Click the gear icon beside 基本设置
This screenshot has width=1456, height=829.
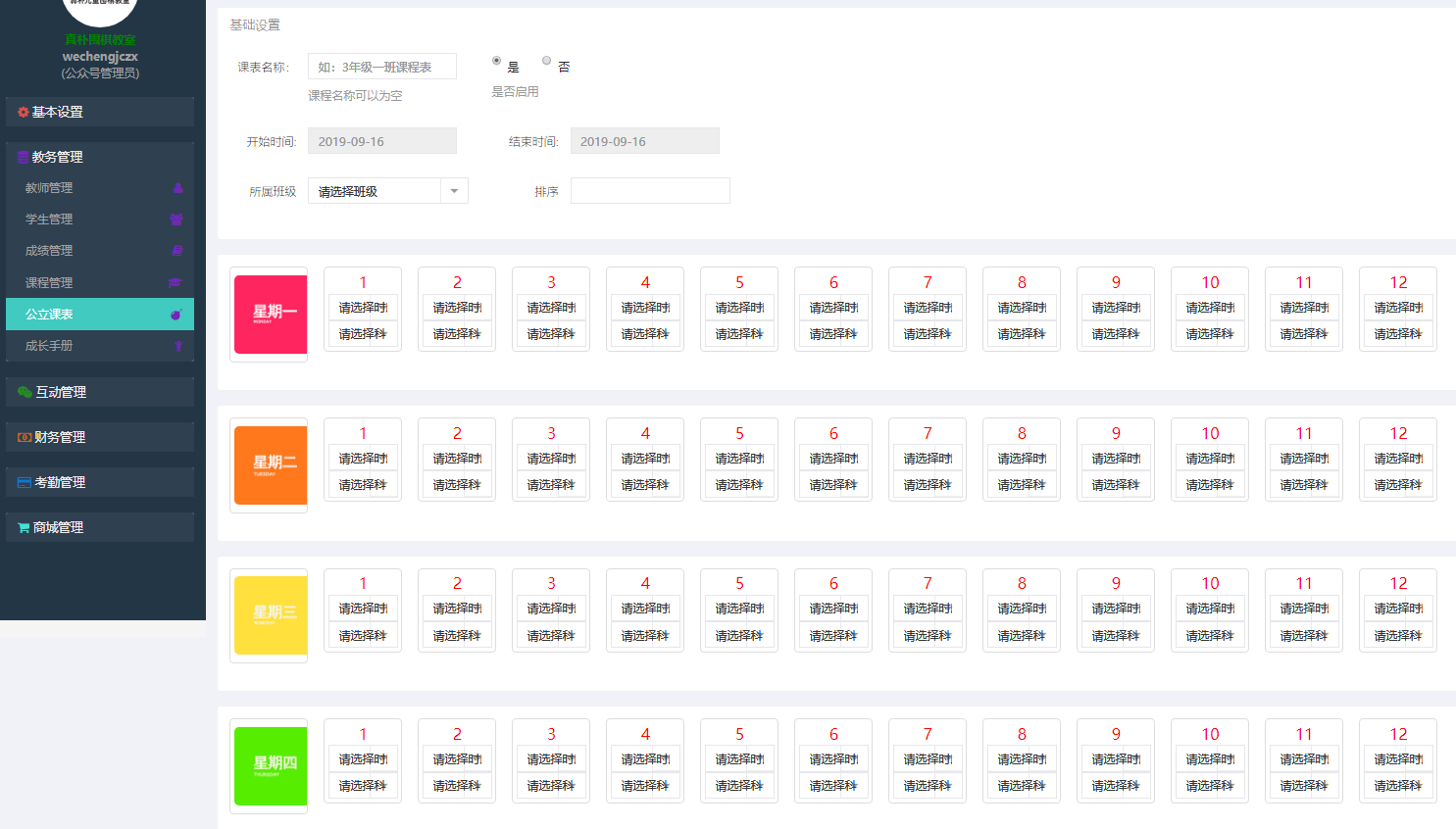pos(24,113)
